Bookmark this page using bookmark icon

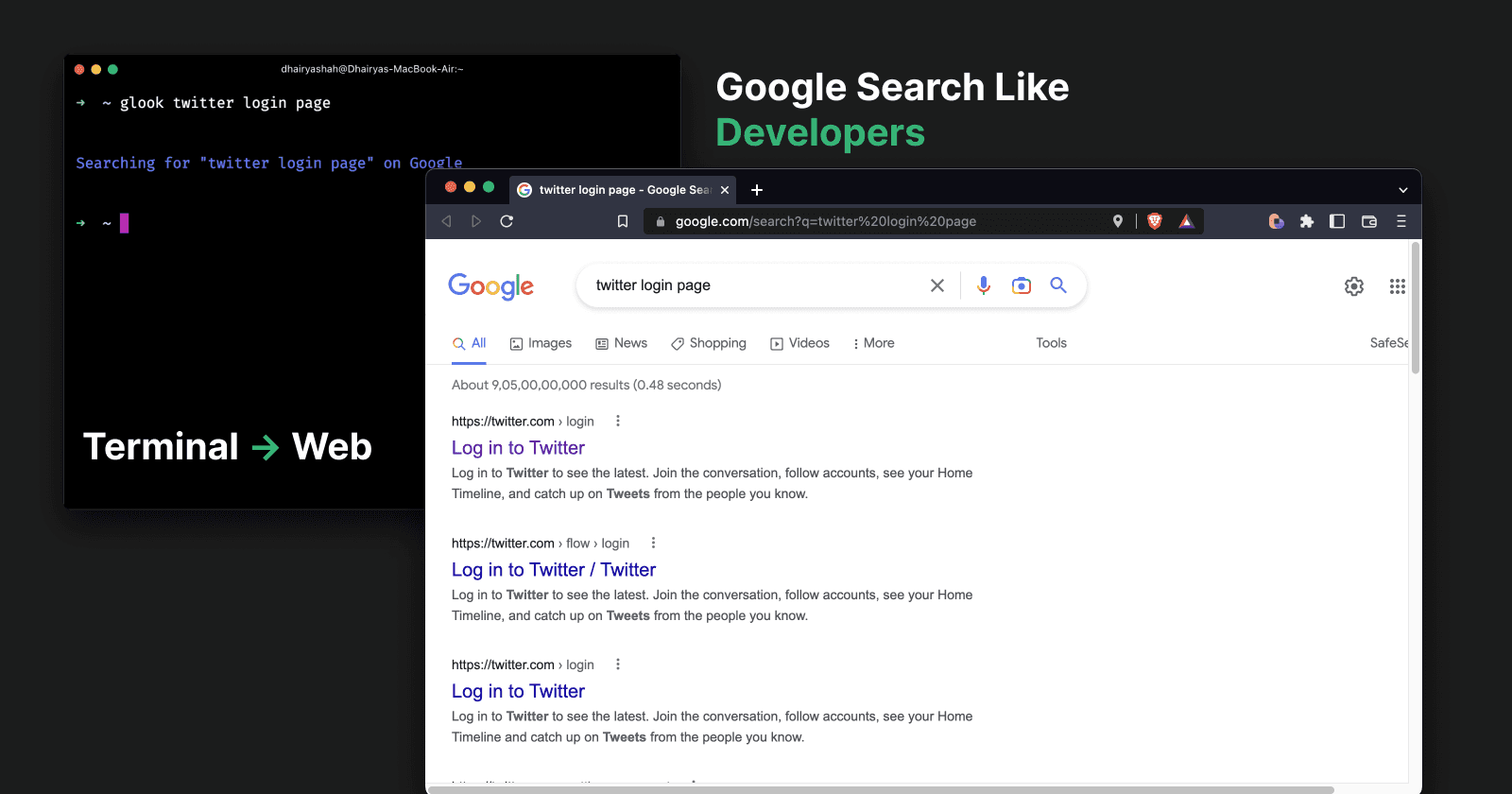point(623,221)
